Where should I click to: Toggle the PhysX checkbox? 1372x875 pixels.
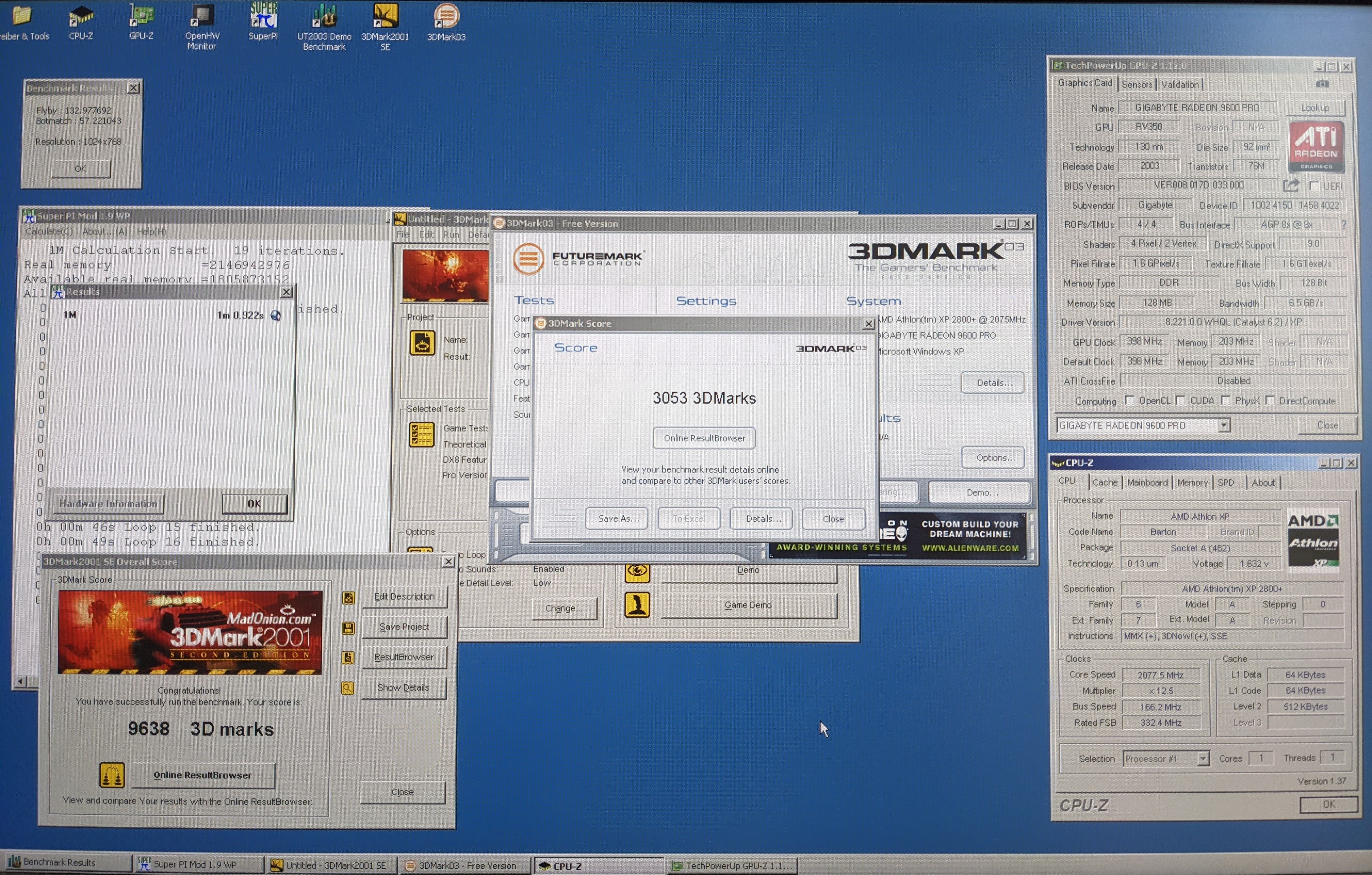[1225, 400]
